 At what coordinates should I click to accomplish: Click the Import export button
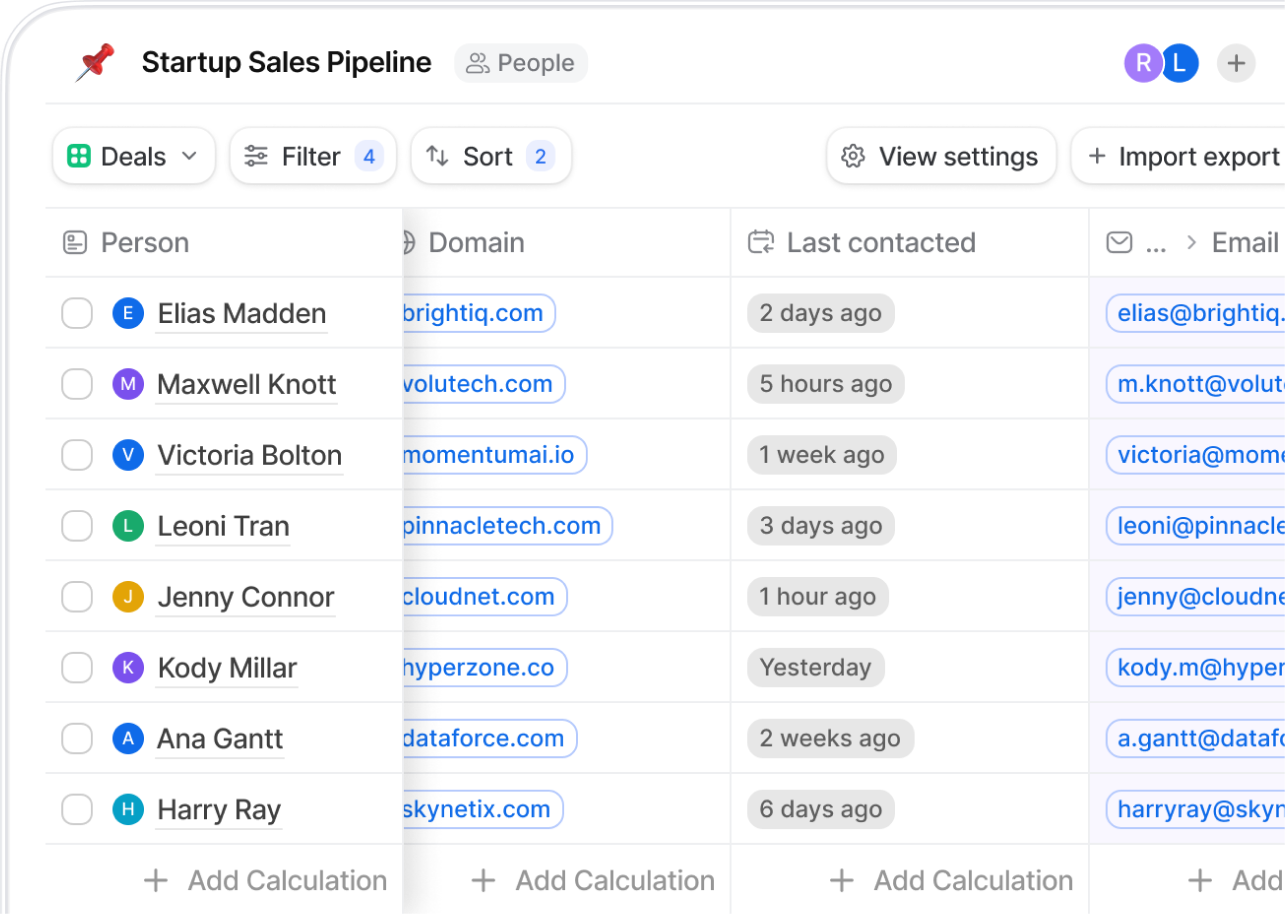pos(1182,157)
